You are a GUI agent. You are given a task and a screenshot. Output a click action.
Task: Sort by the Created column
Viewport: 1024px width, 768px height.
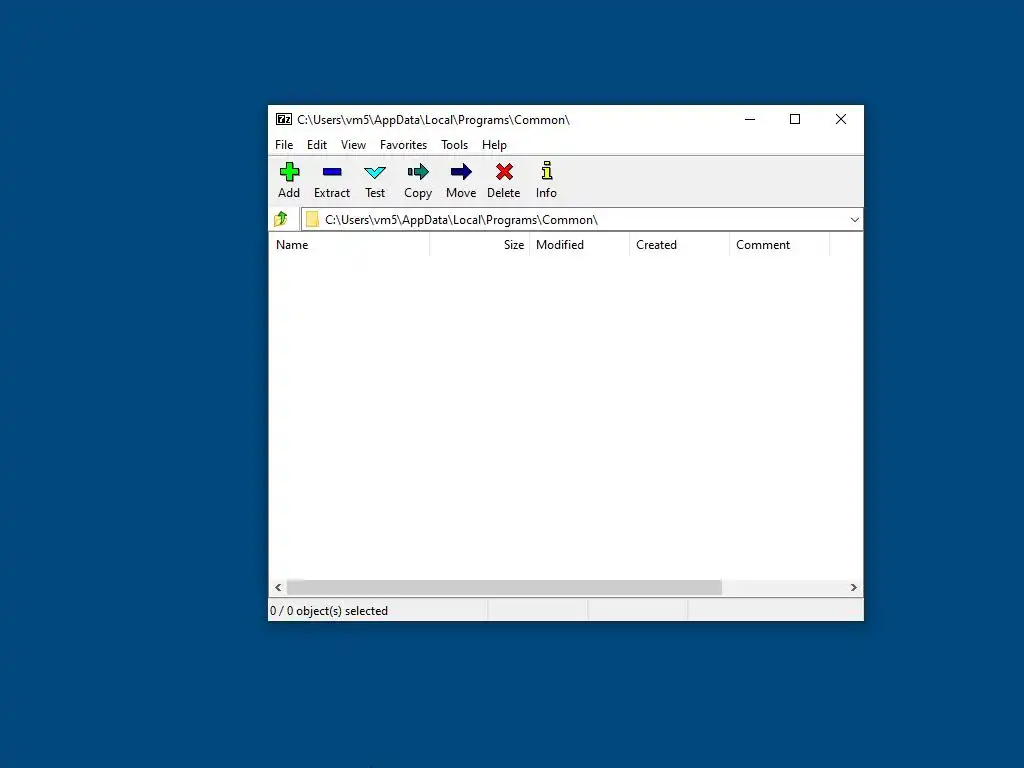pos(679,245)
